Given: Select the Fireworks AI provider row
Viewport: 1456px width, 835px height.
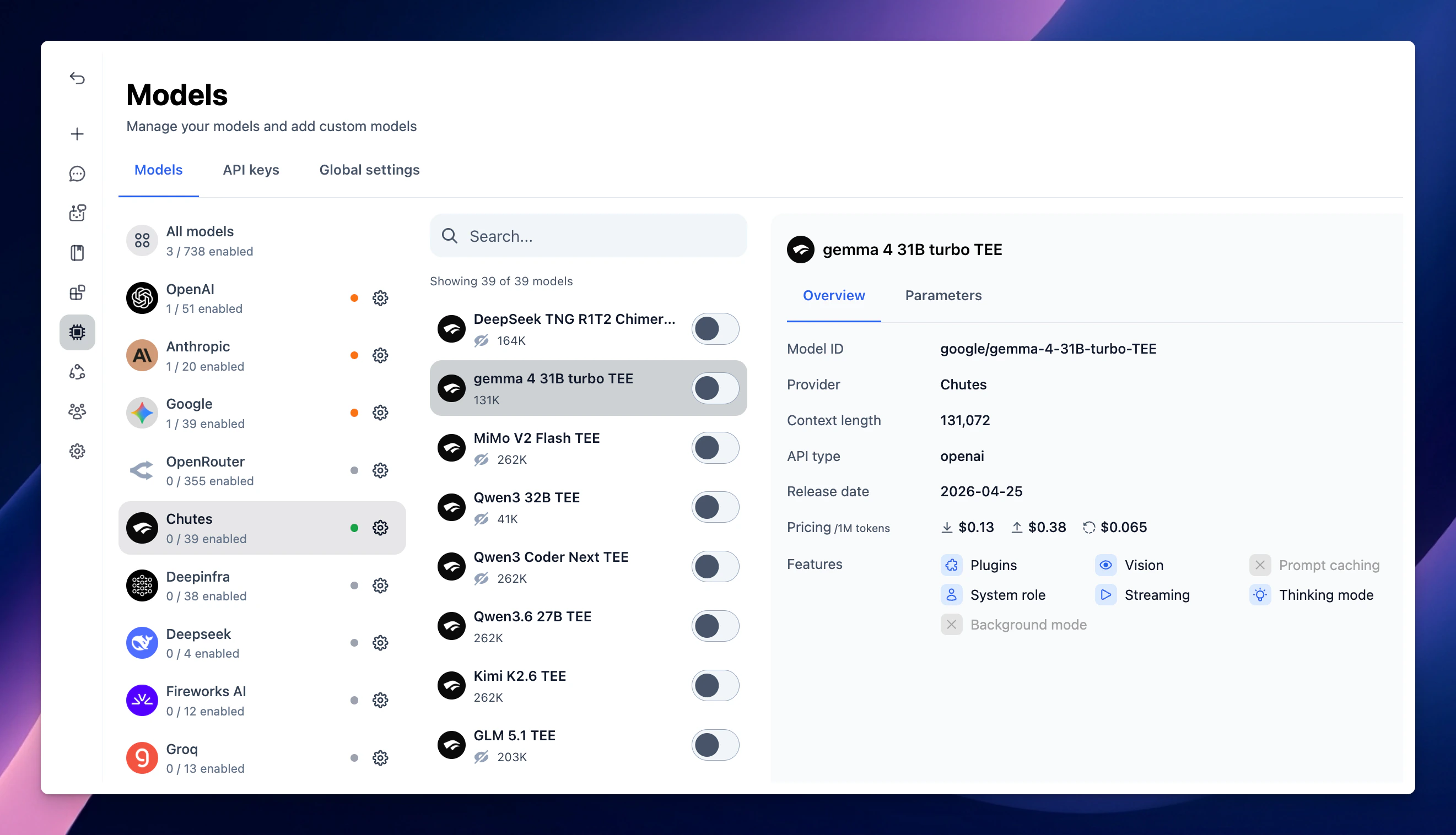Looking at the screenshot, I should click(x=262, y=700).
